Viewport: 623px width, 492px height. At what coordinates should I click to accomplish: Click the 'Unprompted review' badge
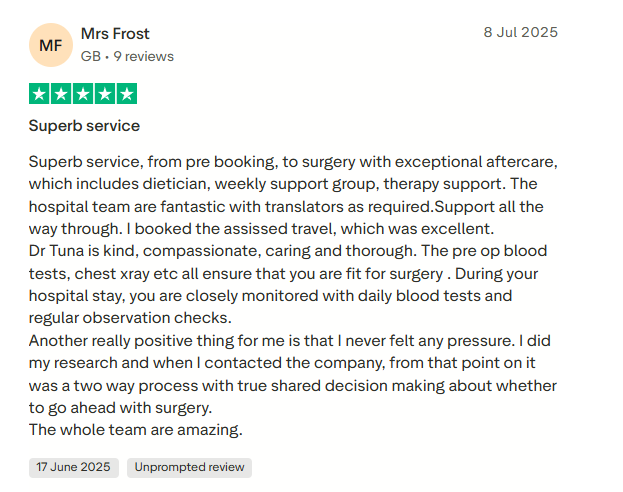click(189, 467)
